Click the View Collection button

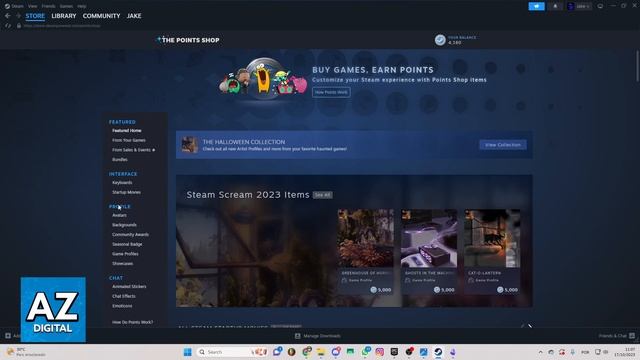click(502, 144)
